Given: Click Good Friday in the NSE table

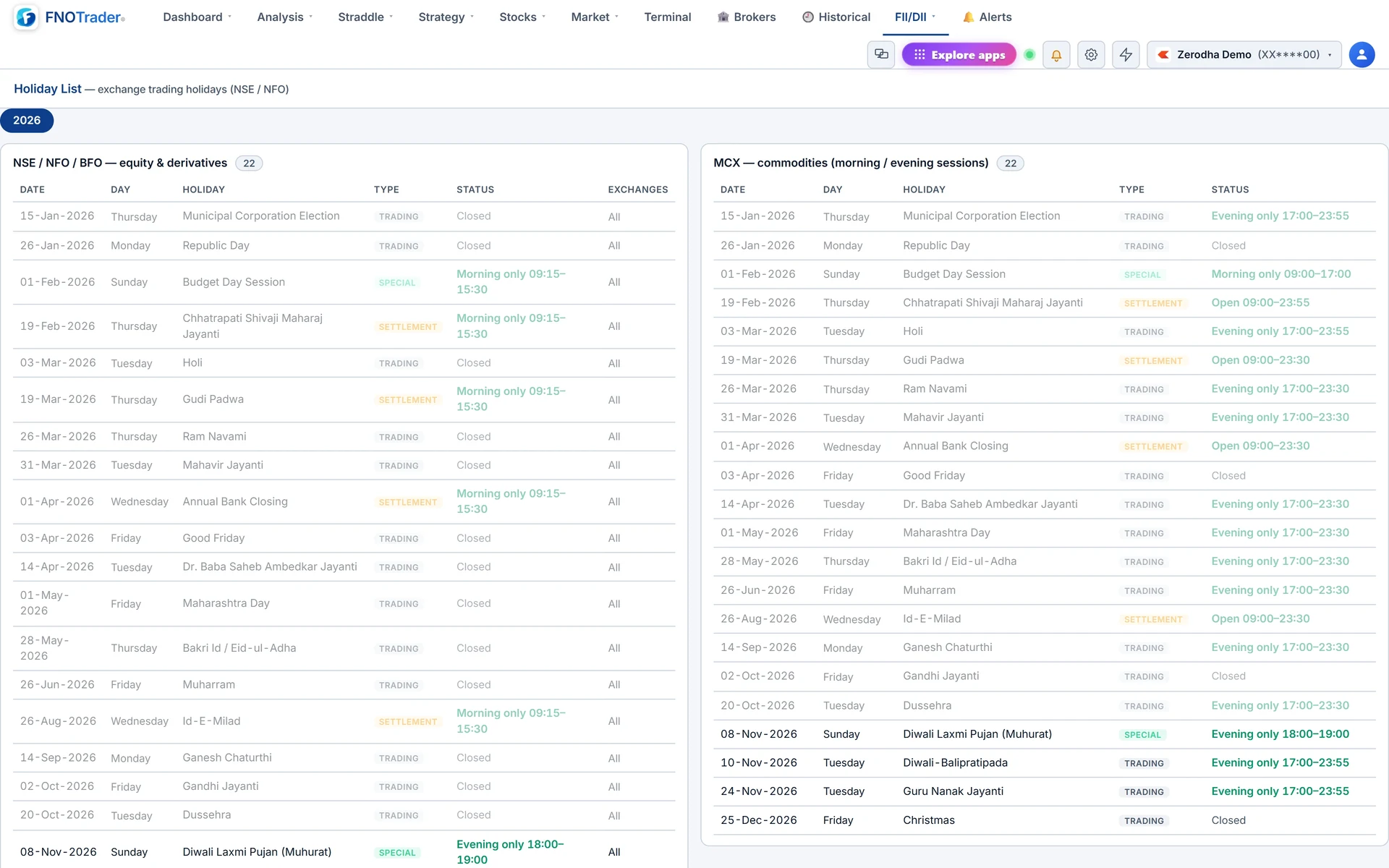Looking at the screenshot, I should tap(213, 538).
